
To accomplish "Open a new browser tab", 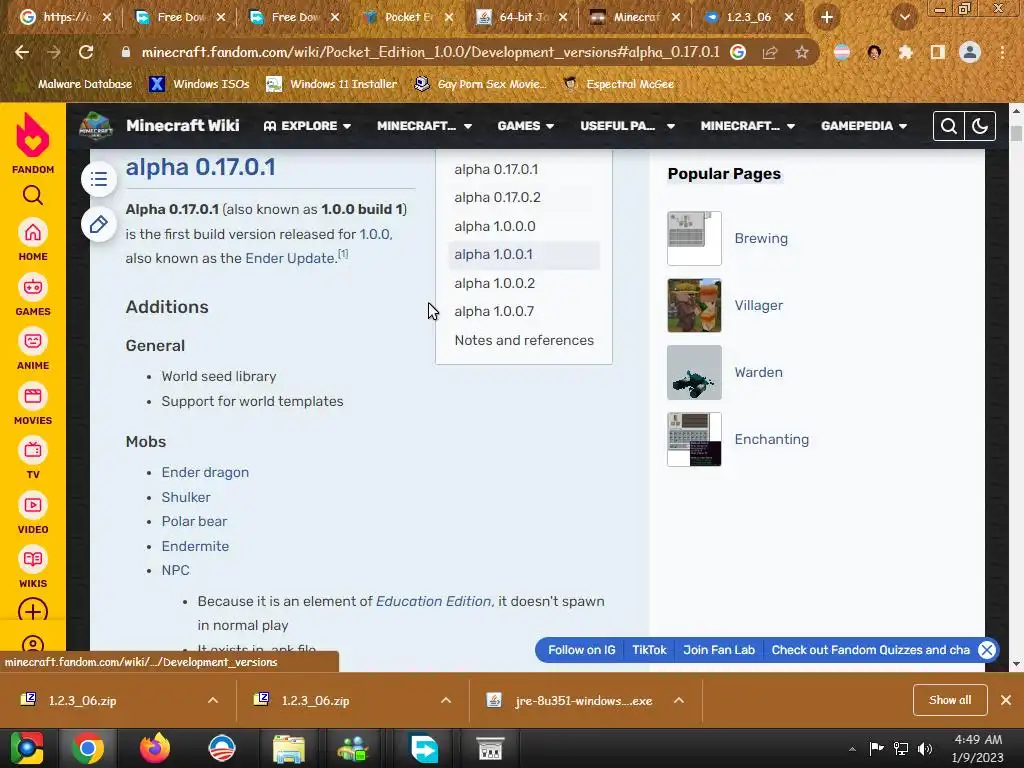I will [x=827, y=18].
